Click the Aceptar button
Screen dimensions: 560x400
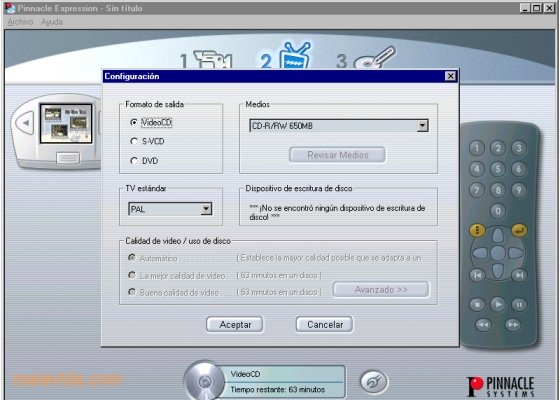point(235,325)
